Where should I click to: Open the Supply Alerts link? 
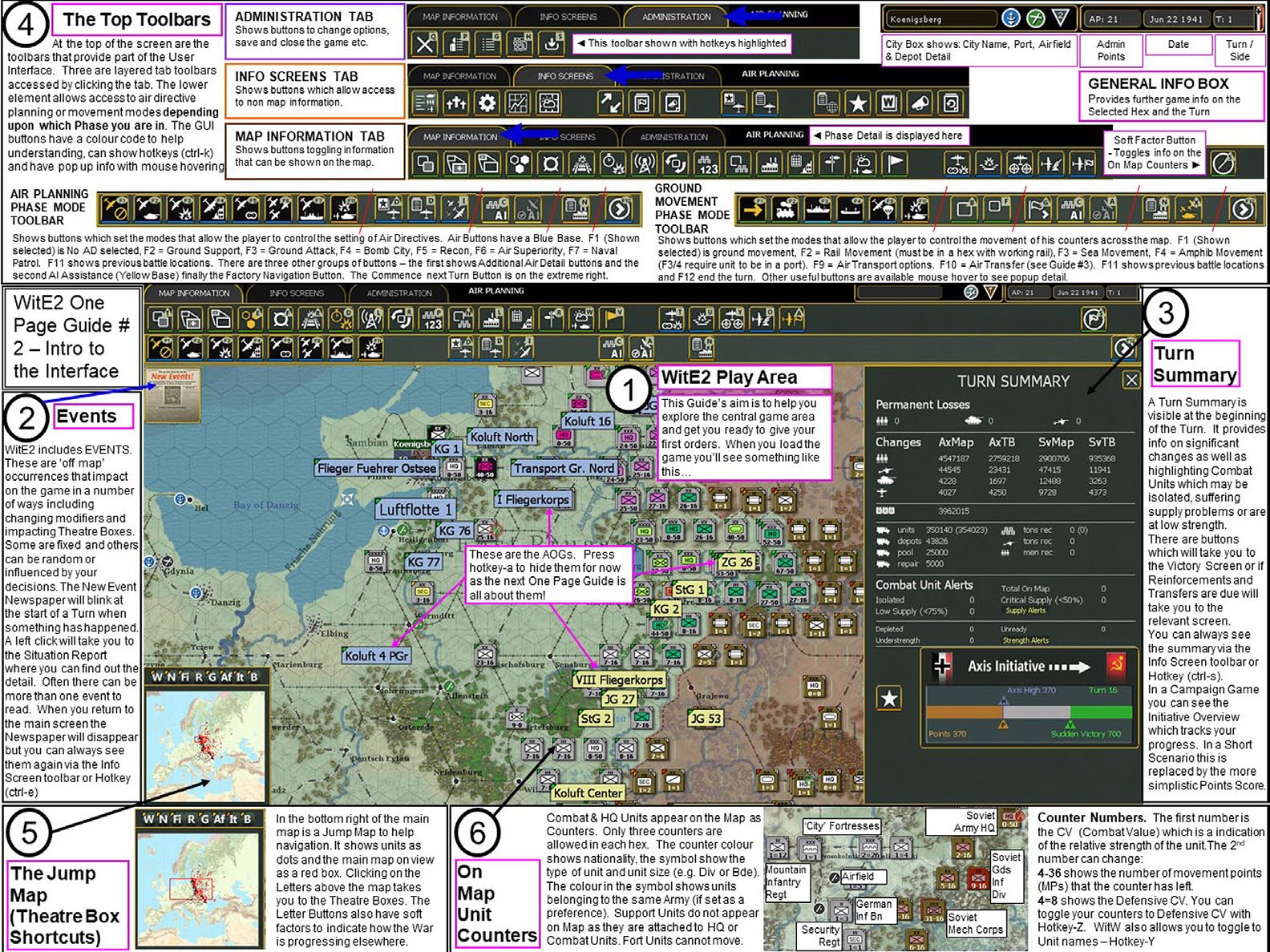1025,611
